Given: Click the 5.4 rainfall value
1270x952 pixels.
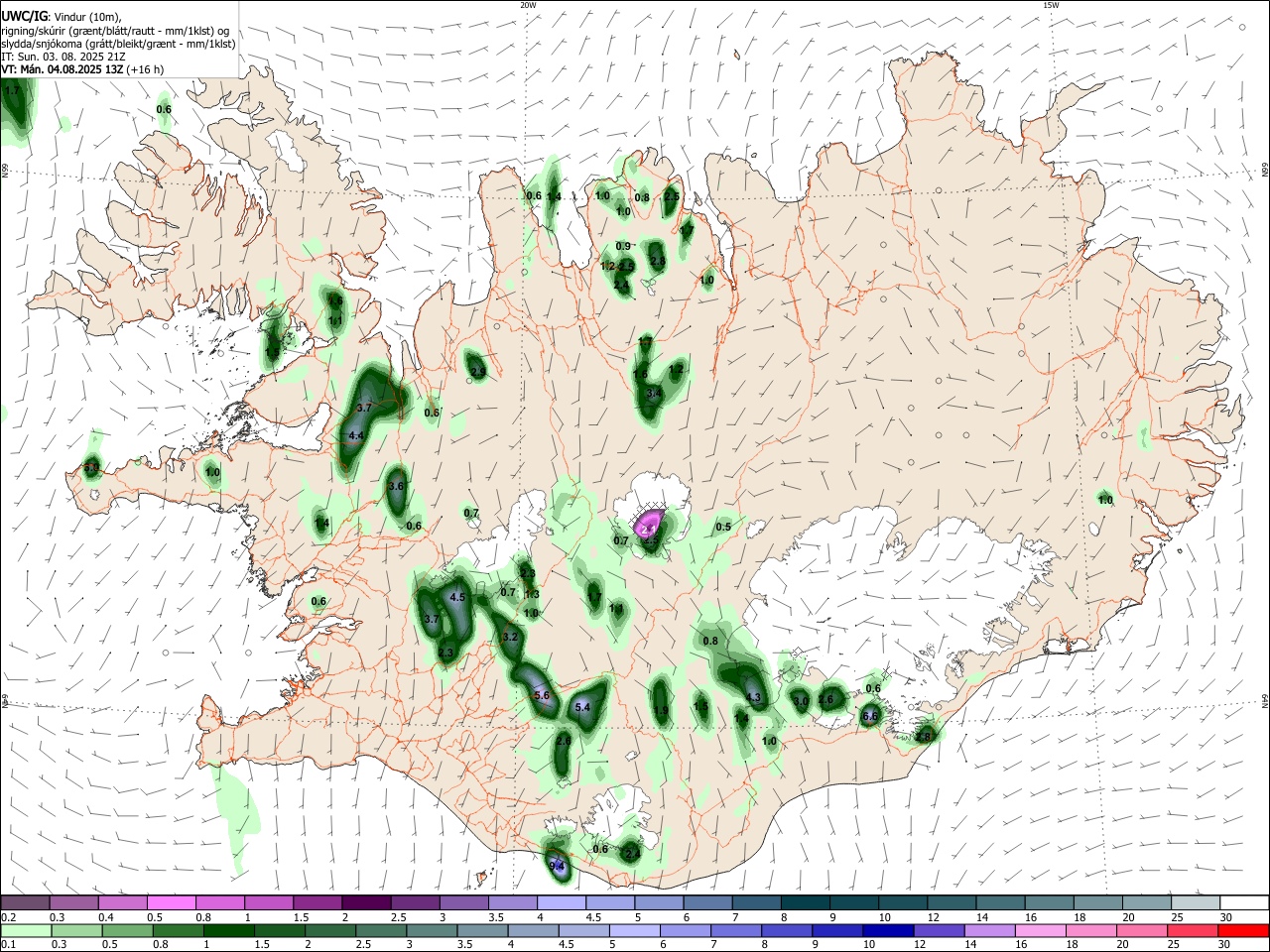Looking at the screenshot, I should click(x=583, y=707).
